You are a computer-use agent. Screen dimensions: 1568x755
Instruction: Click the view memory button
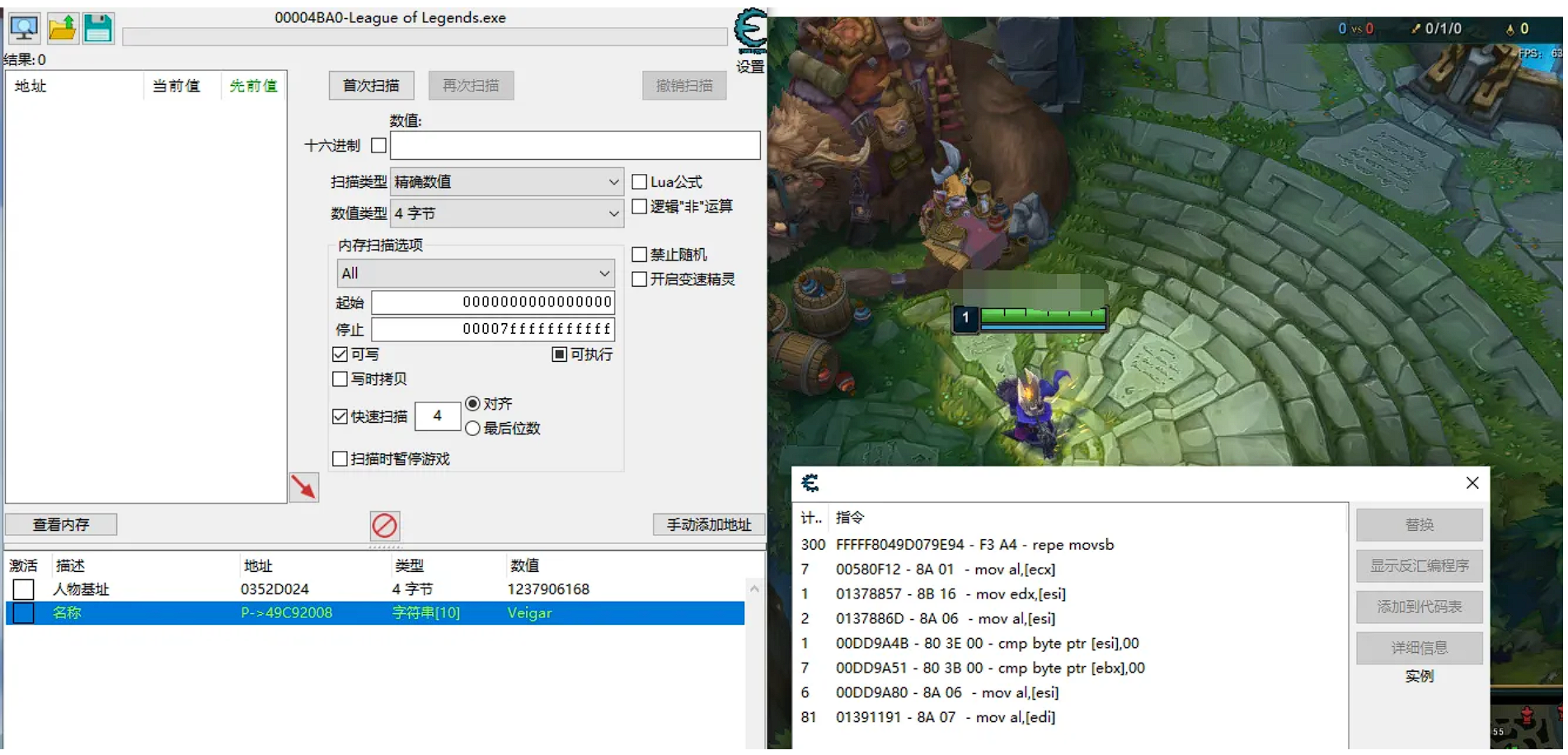tap(61, 524)
